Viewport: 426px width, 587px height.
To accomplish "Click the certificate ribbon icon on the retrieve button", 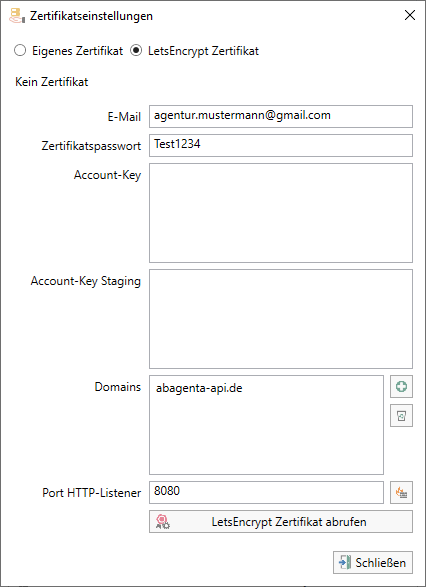I will [163, 521].
